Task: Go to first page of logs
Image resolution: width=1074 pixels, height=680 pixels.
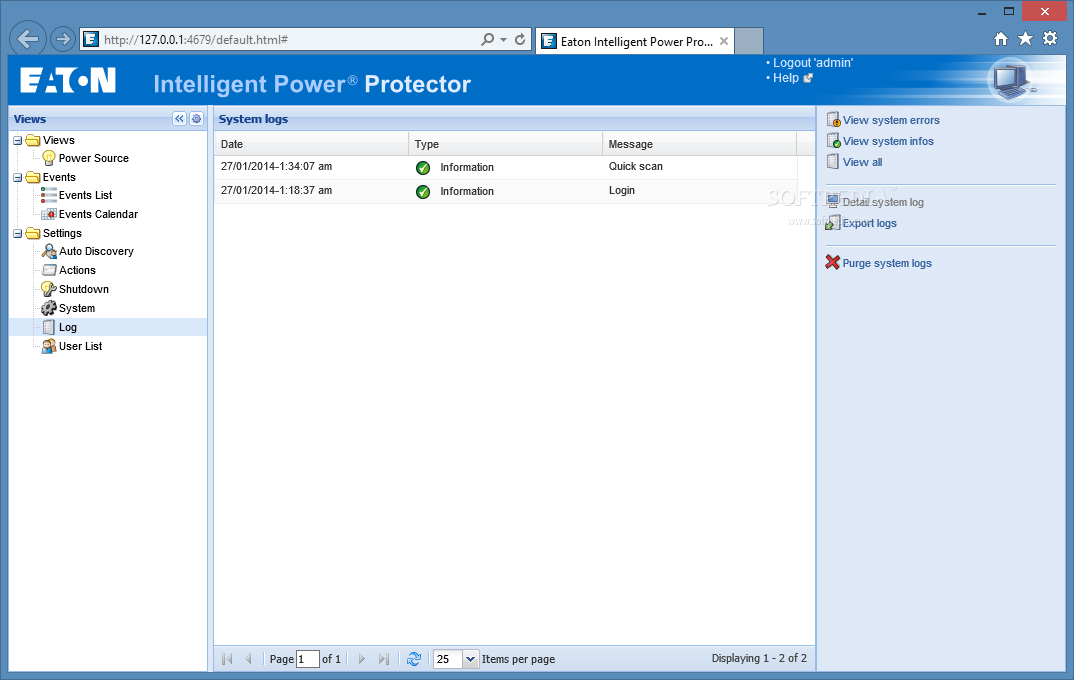Action: (x=227, y=659)
